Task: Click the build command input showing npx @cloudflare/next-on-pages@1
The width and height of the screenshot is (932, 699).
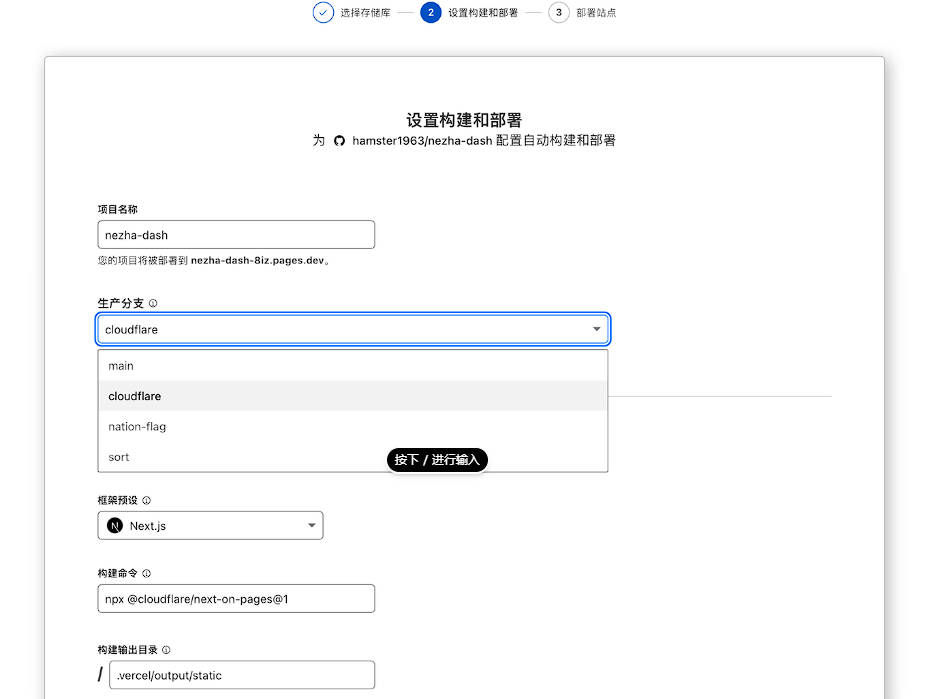Action: 236,598
